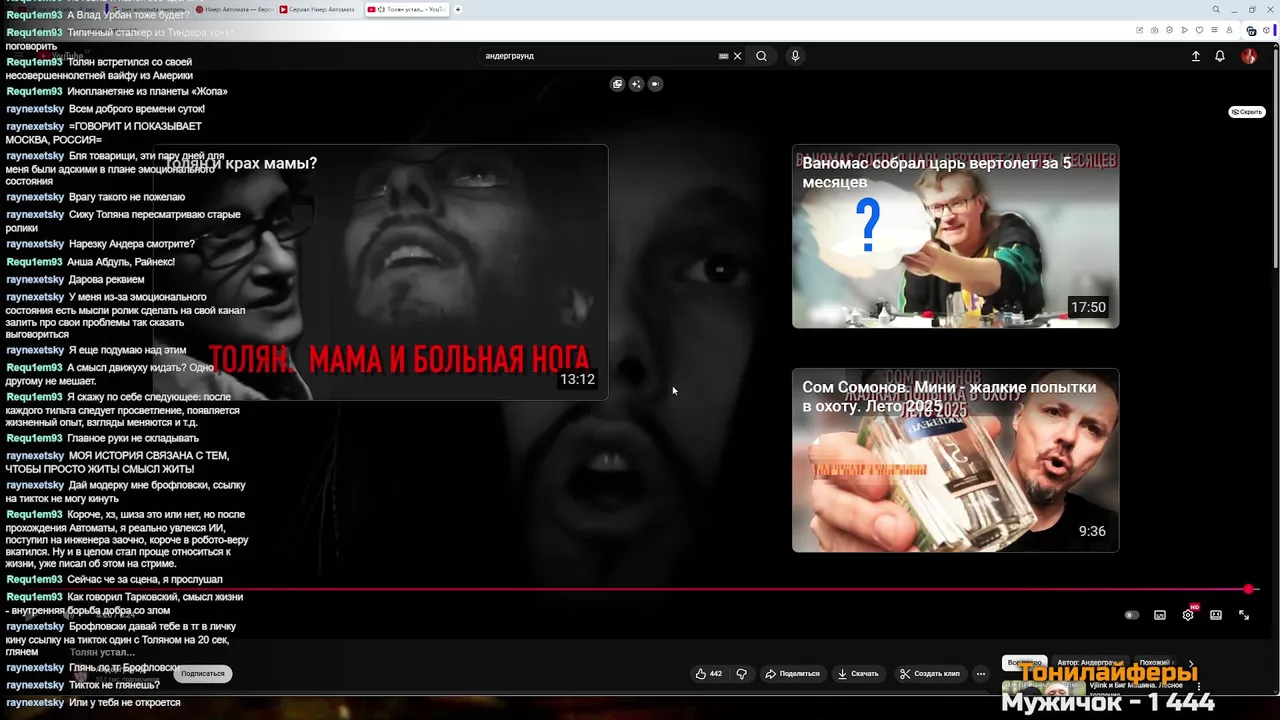Screen dimensions: 1280x720
Task: Click the Поделиться share button
Action: click(x=792, y=674)
